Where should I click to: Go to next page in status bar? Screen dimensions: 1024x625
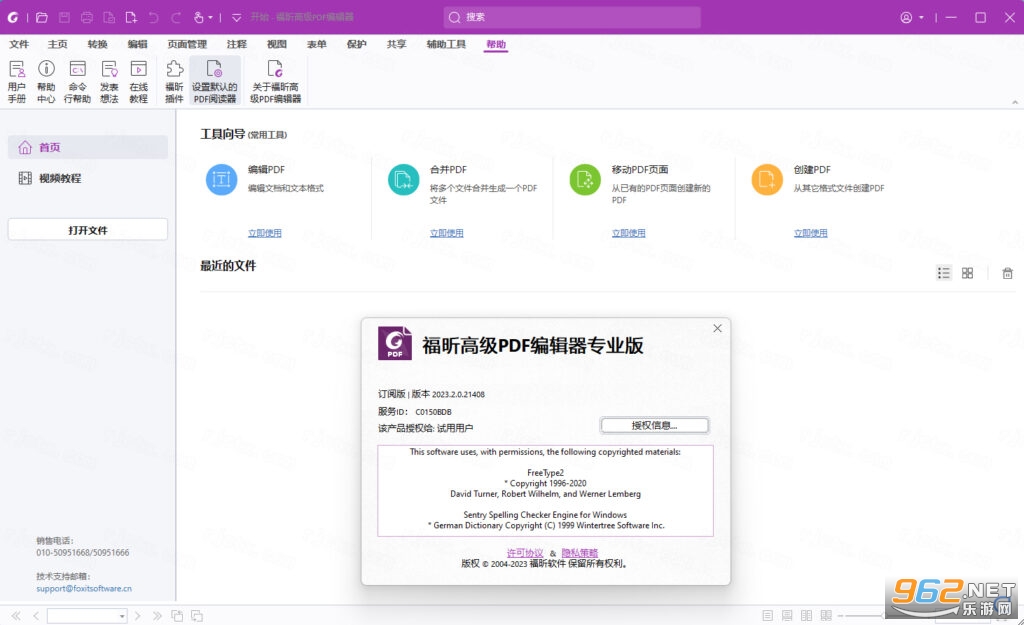137,616
